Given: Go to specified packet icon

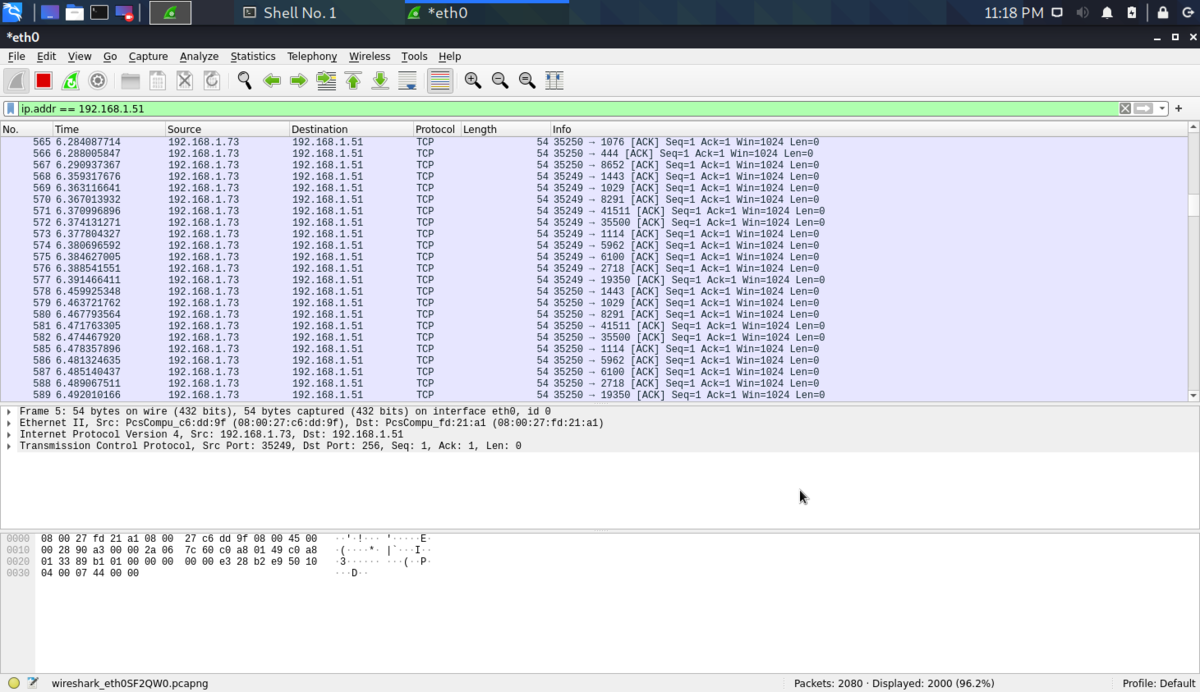Looking at the screenshot, I should 326,81.
